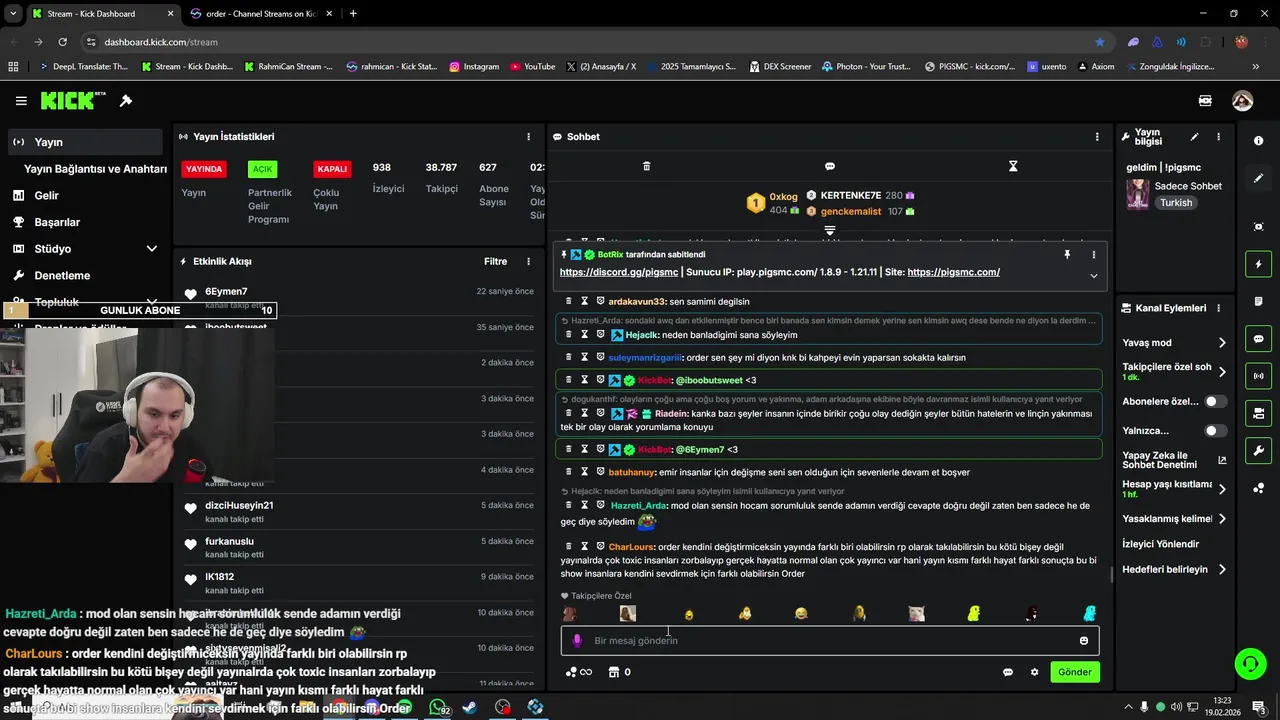
Task: Open Yayın Bağlantısı ve Anahtarı page
Action: (x=95, y=169)
